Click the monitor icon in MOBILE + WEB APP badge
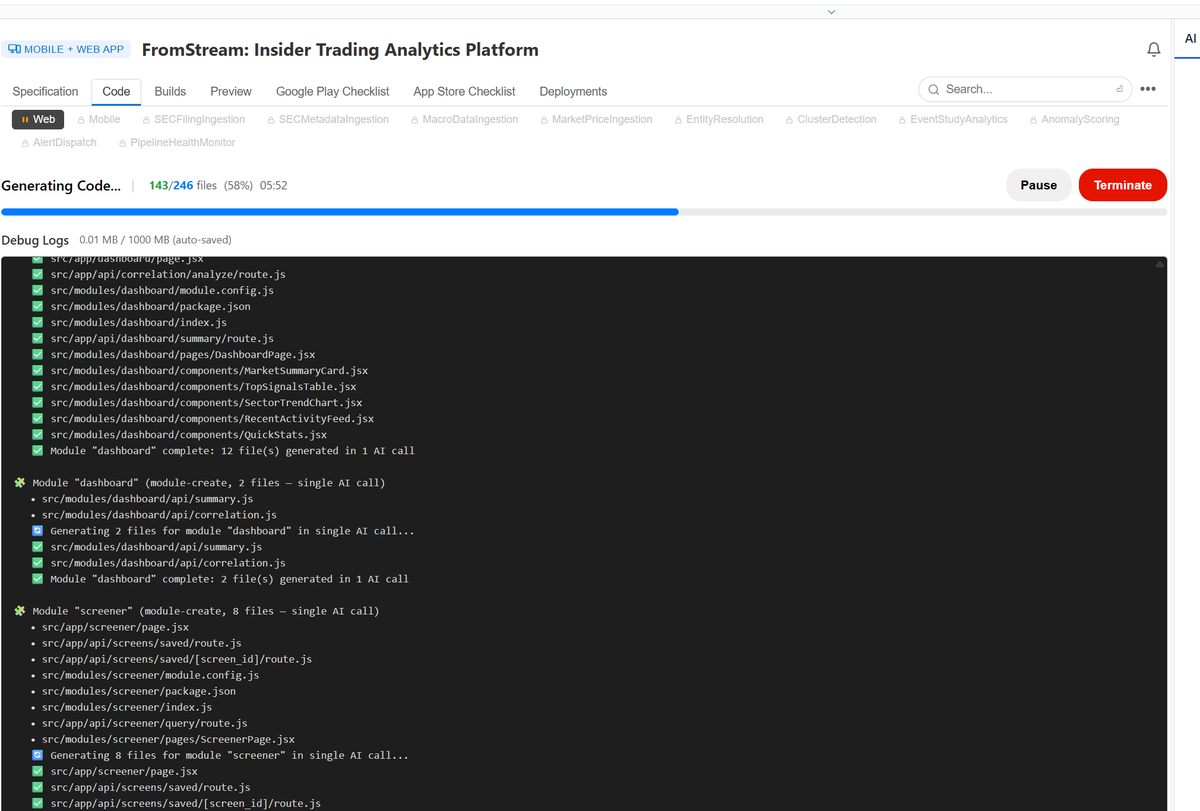The width and height of the screenshot is (1200, 811). click(14, 49)
